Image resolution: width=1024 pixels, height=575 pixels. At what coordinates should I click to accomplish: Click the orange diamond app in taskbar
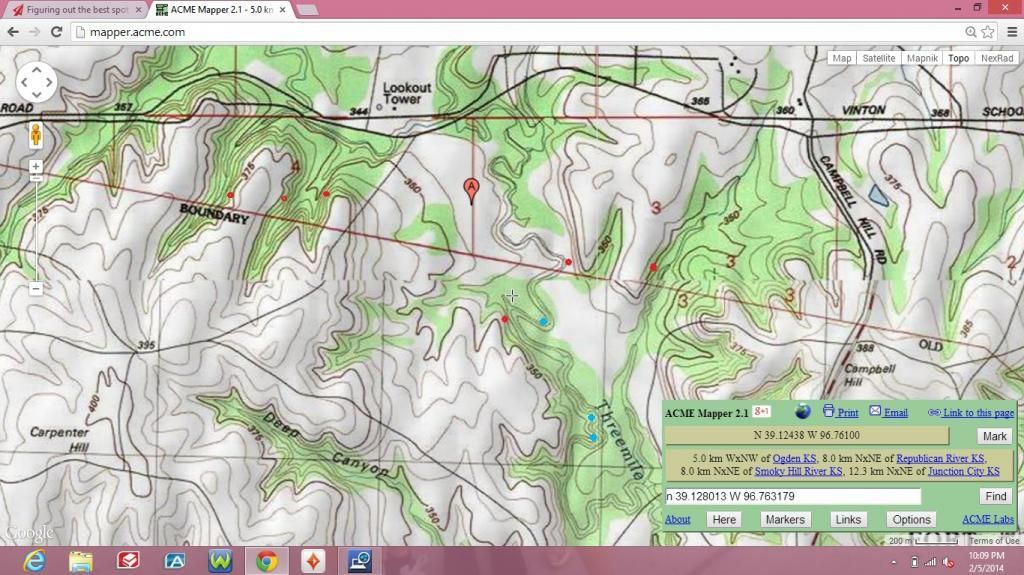pyautogui.click(x=313, y=561)
